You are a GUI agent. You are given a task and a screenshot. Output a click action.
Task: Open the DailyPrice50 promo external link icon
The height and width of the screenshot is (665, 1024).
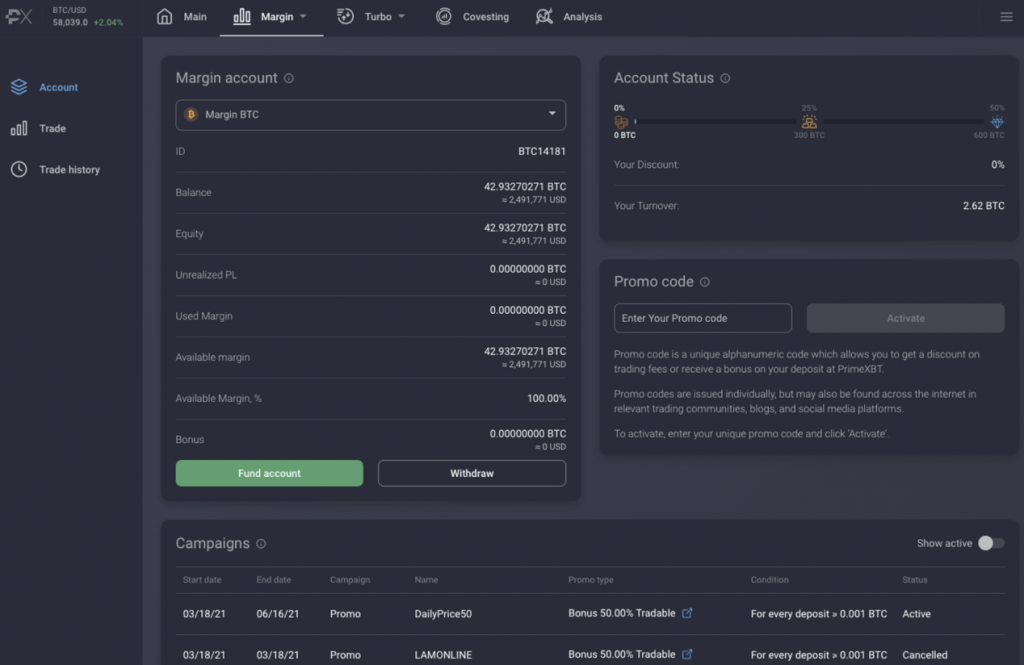click(687, 613)
